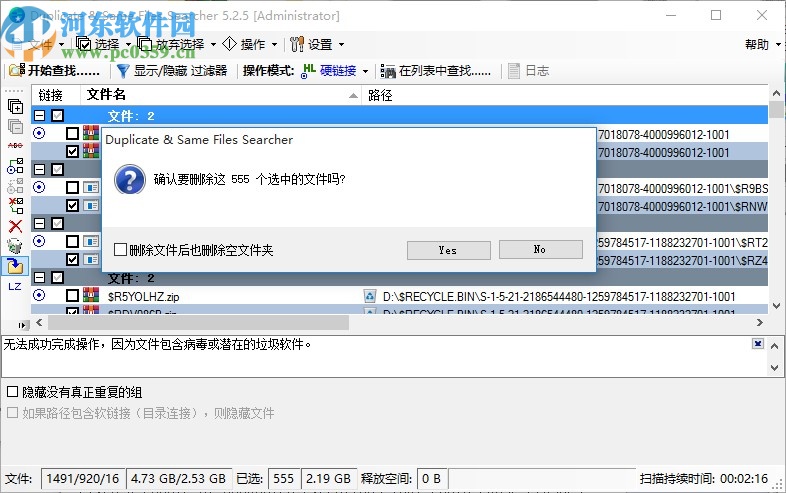Viewport: 786px width, 493px height.
Task: Open the 设置 menu
Action: click(x=320, y=45)
